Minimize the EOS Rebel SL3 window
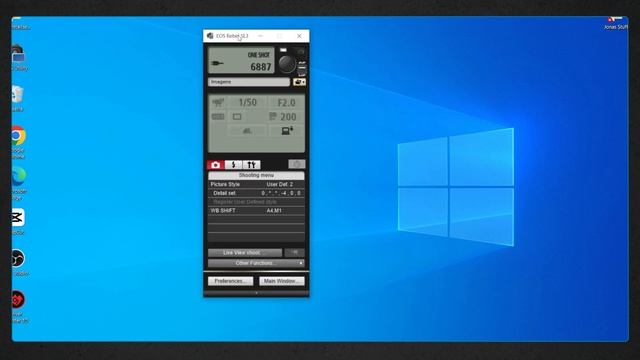Image resolution: width=640 pixels, height=360 pixels. tap(260, 36)
